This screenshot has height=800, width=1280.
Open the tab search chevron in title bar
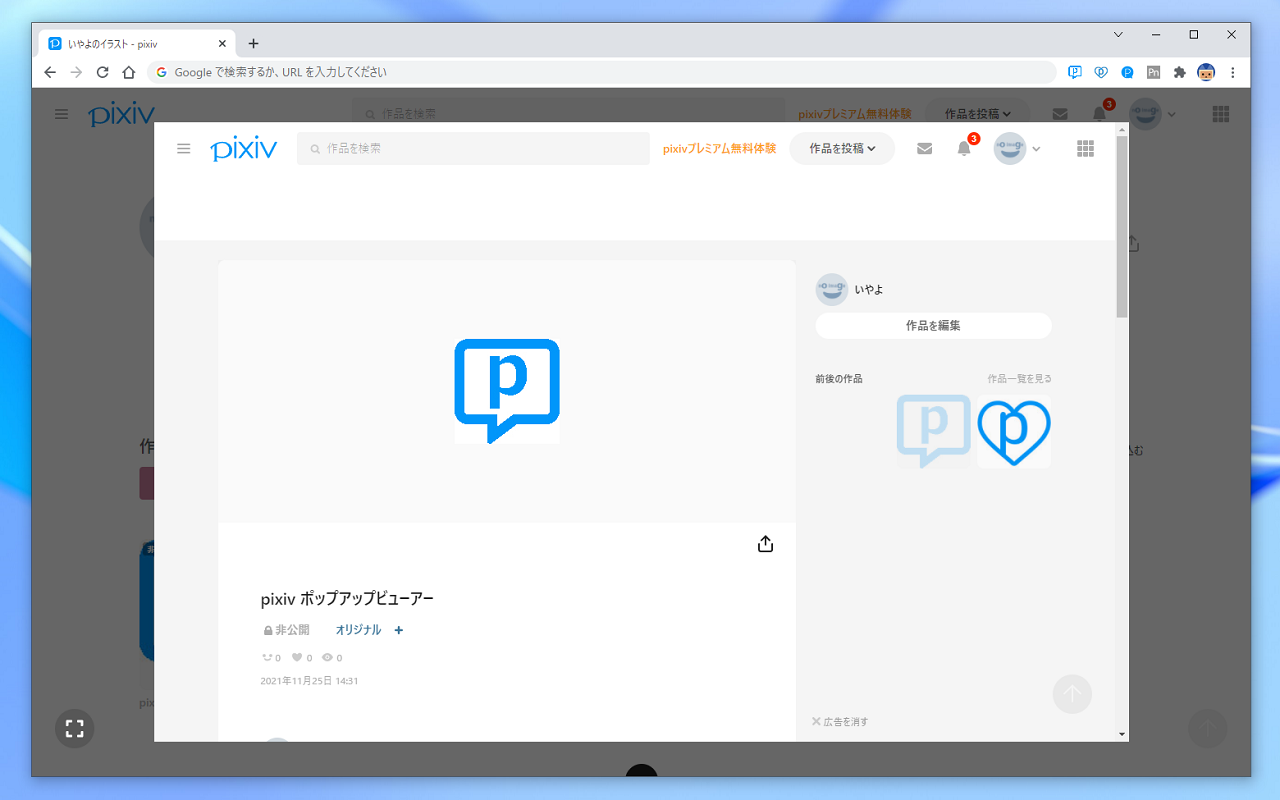1118,34
